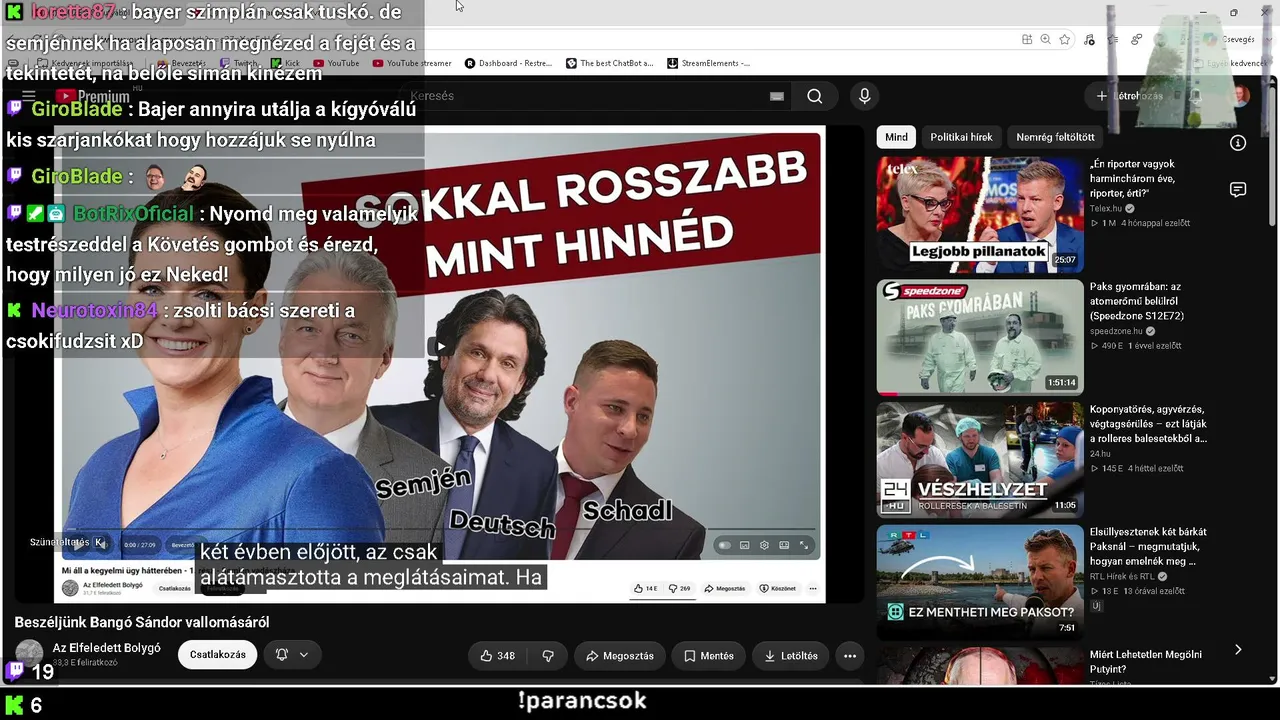Viewport: 1280px width, 720px height.
Task: Open the comments panel icon on the right
Action: [x=1238, y=190]
